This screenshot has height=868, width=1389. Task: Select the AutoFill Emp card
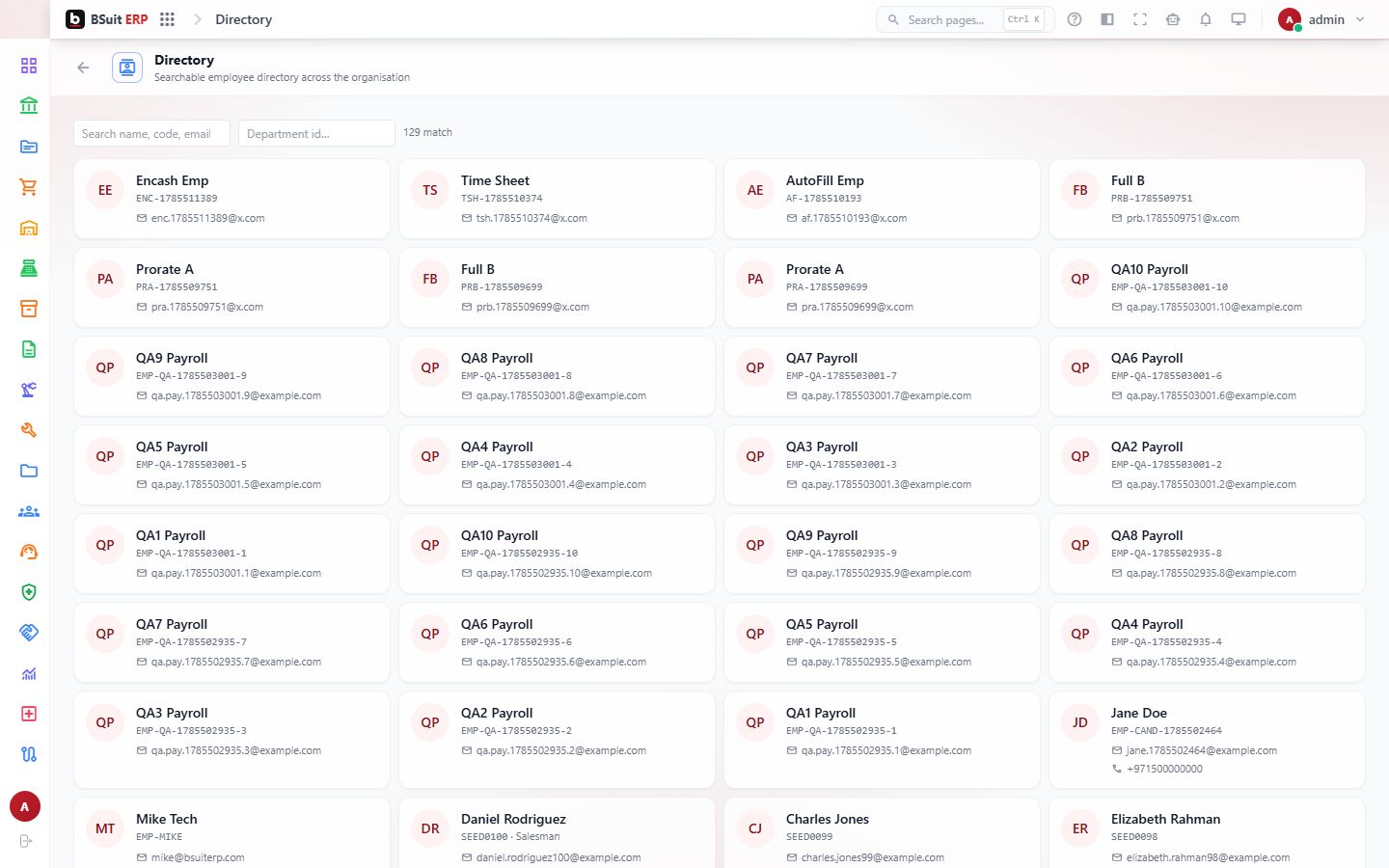882,199
